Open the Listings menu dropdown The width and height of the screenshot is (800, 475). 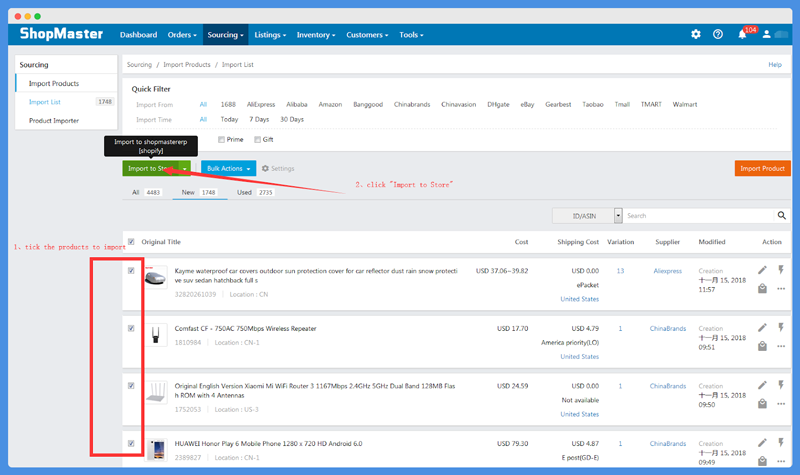coord(270,35)
